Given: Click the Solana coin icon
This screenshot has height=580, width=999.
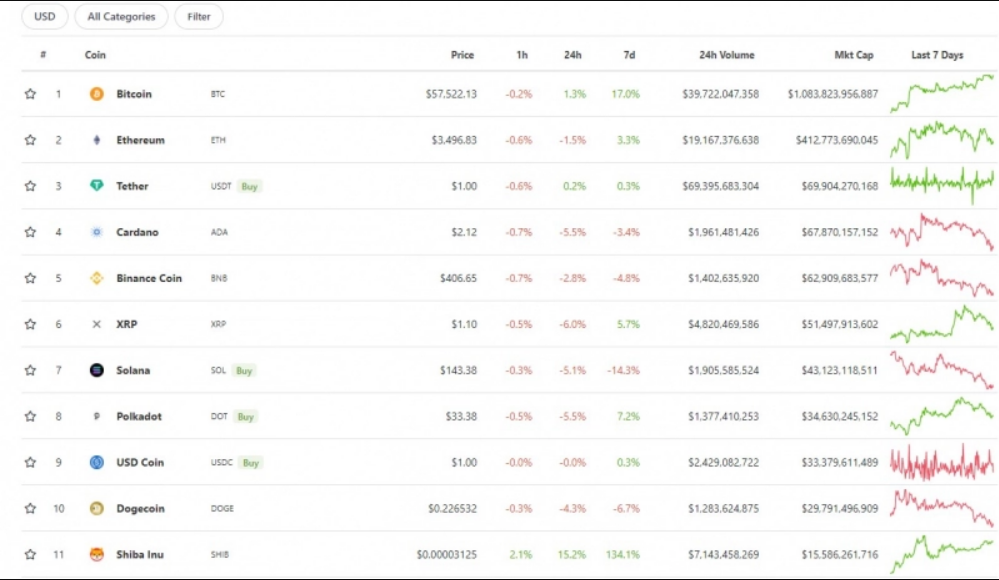Looking at the screenshot, I should (97, 370).
